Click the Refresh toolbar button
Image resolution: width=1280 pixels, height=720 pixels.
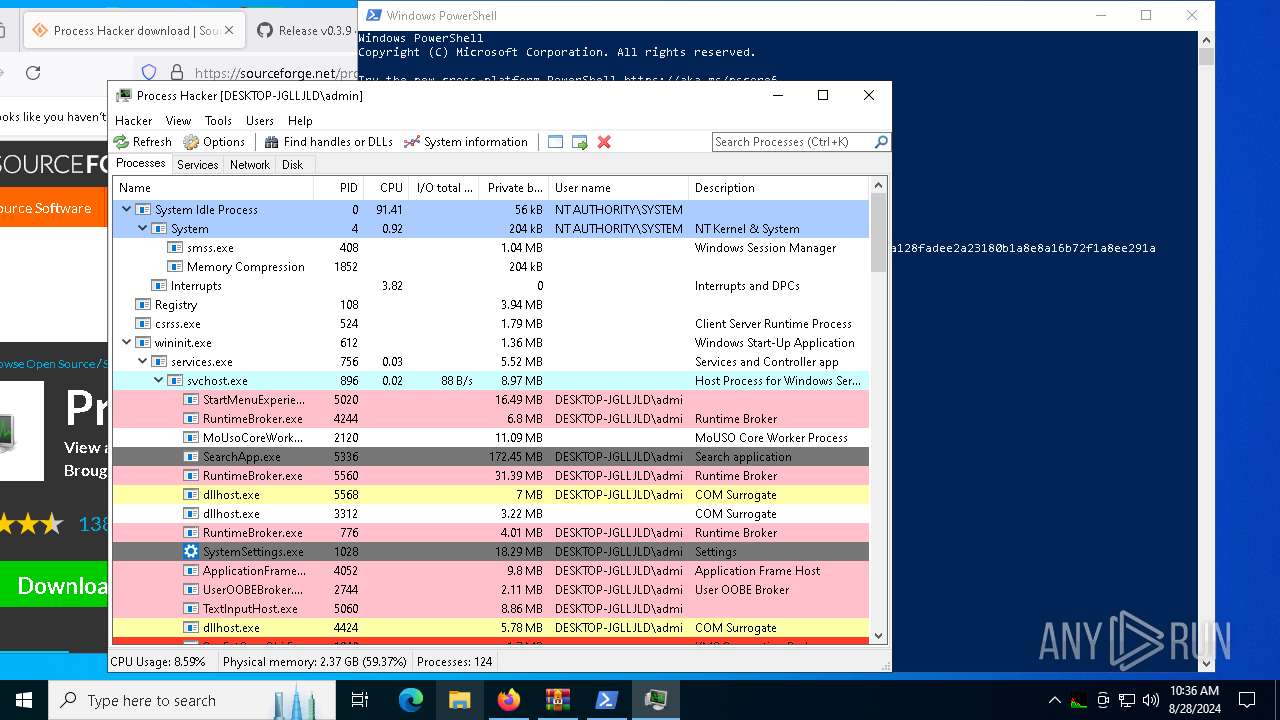143,142
